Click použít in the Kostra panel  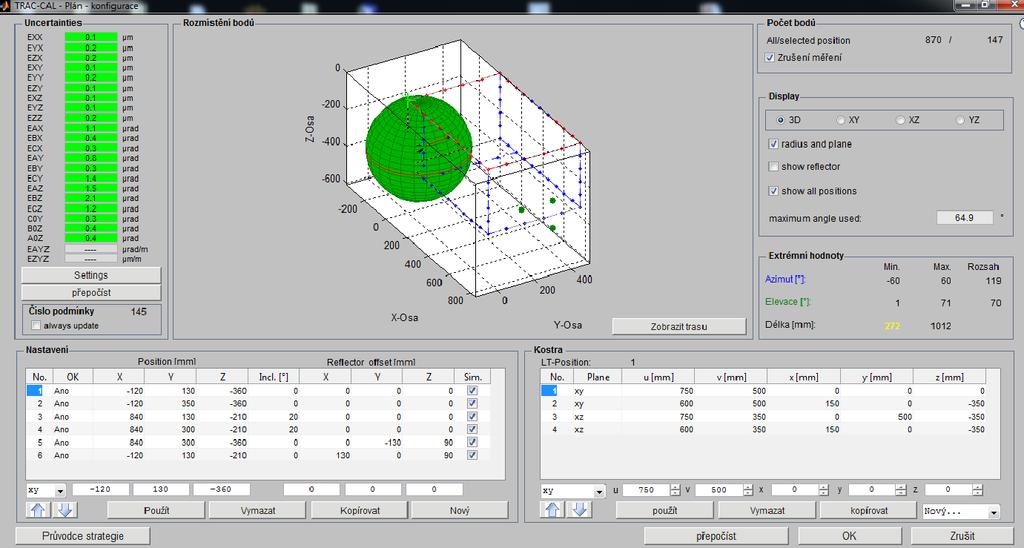[x=665, y=510]
